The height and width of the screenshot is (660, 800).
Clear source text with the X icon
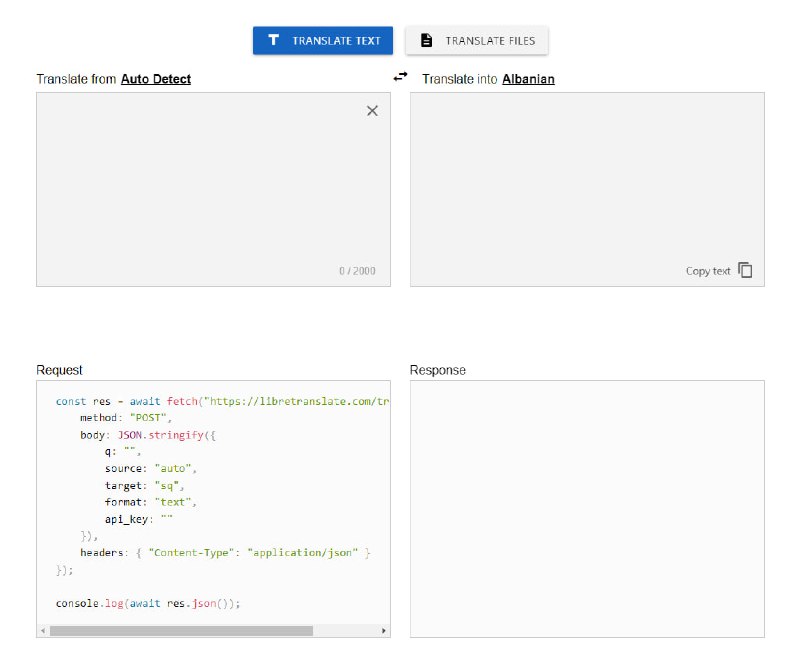pyautogui.click(x=372, y=111)
